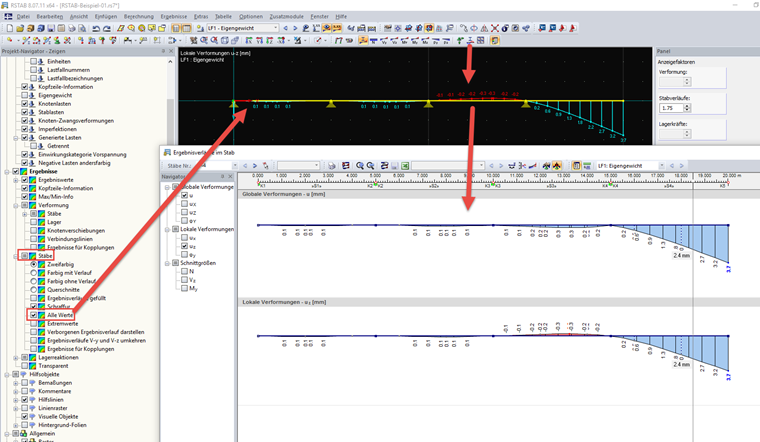Screen dimensions: 760x442
Task: Click the green tree icon in second toolbar
Action: 459,41
